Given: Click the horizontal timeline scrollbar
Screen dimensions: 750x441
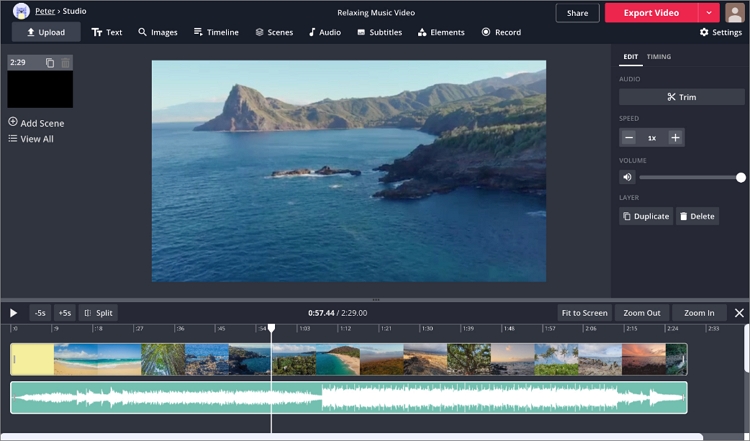Looking at the screenshot, I should coord(352,437).
